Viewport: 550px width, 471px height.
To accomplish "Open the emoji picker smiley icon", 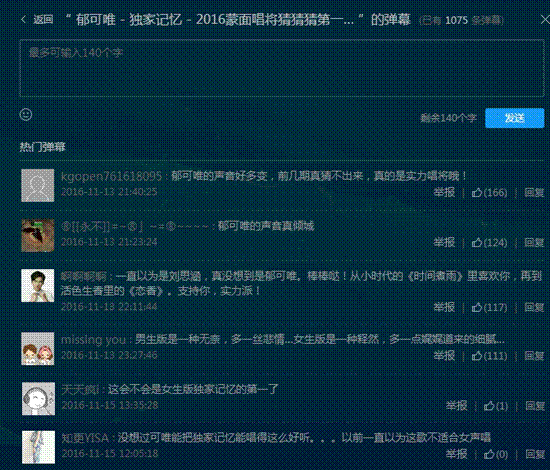I will point(26,114).
